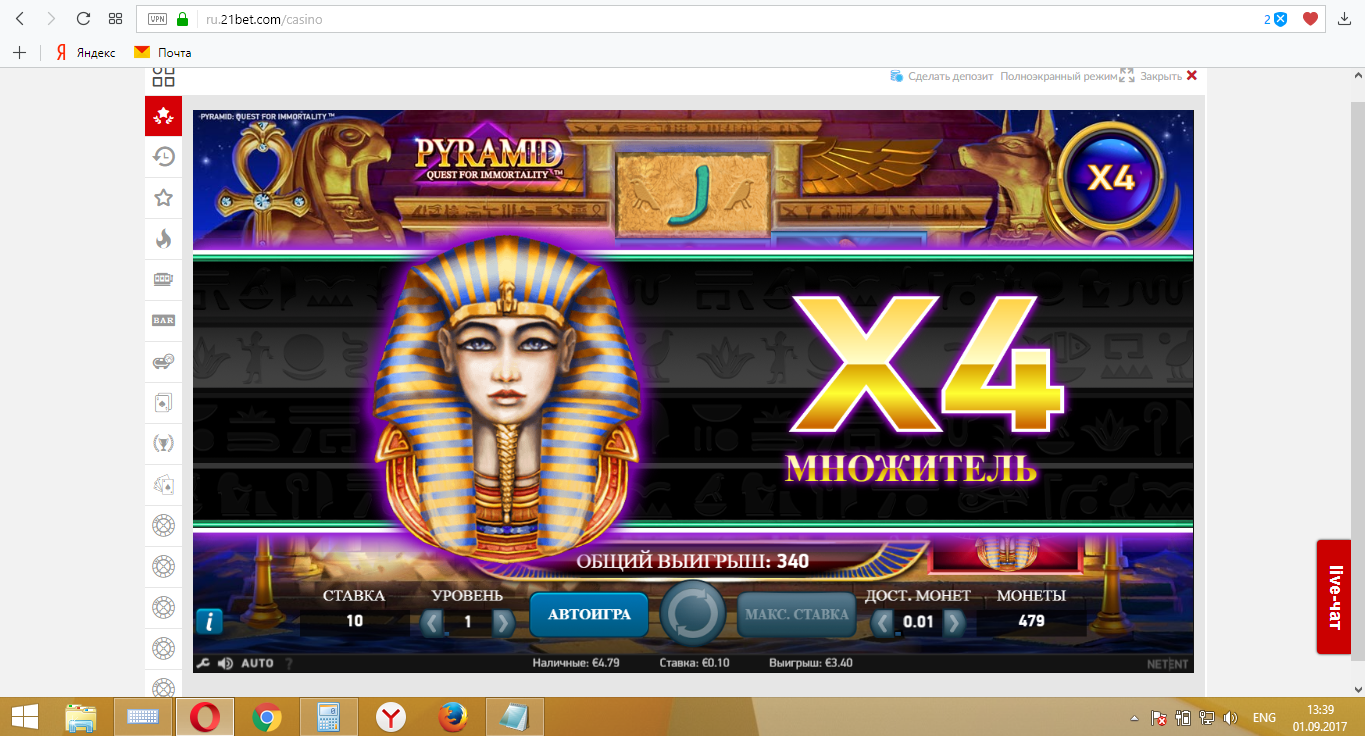The width and height of the screenshot is (1365, 736).
Task: Click the Выигрыш: €3.40 win text
Action: [x=810, y=663]
